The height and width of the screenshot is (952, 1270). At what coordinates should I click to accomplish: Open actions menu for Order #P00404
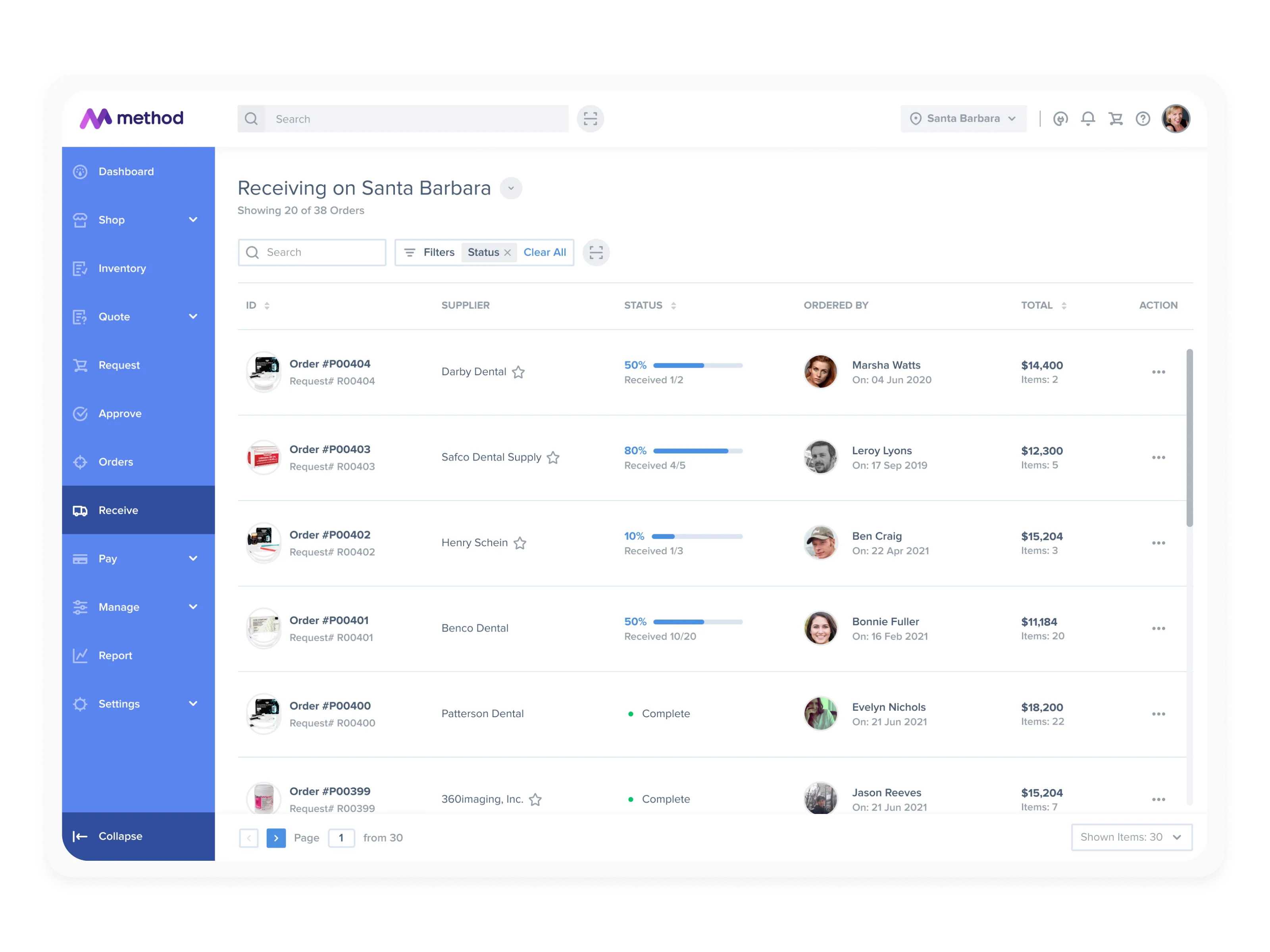[x=1158, y=372]
